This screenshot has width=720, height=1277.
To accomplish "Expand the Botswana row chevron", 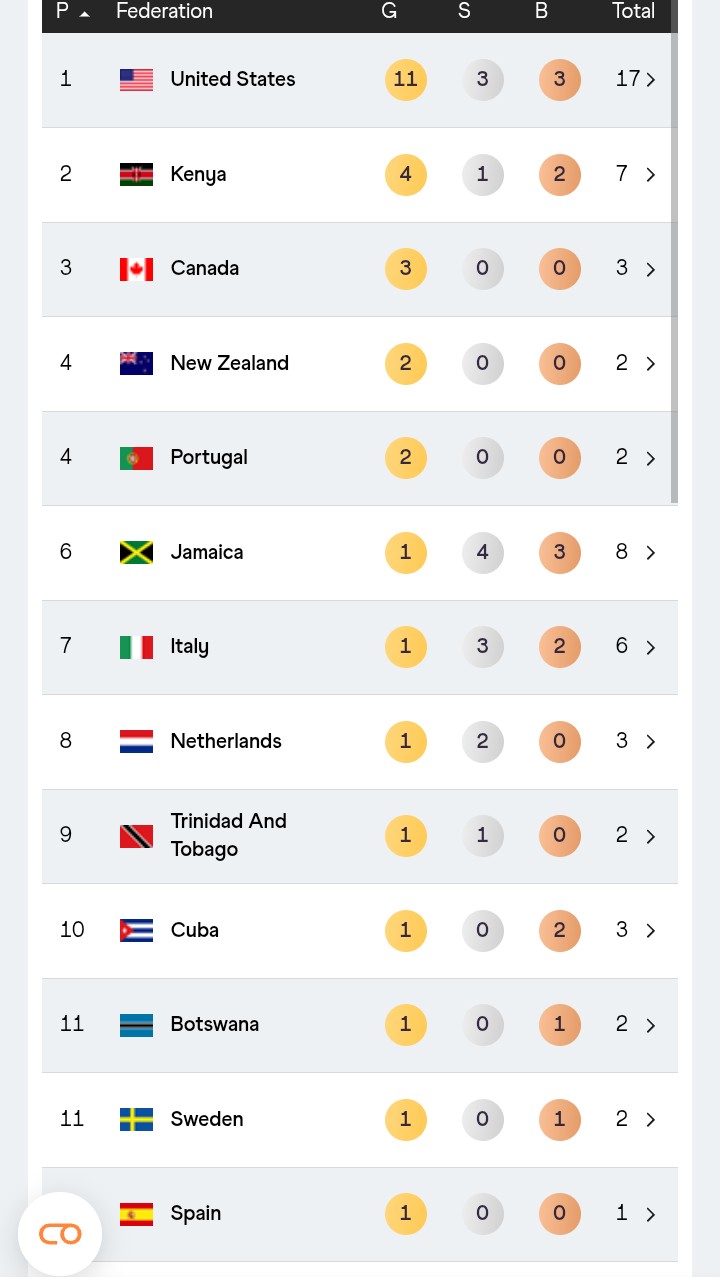I will tap(651, 1025).
